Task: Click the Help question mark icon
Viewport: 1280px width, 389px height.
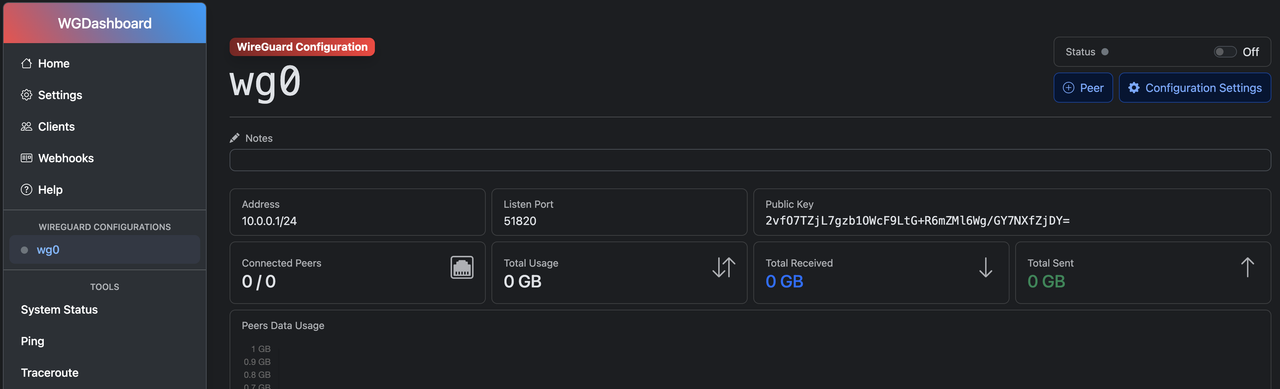Action: tap(27, 190)
